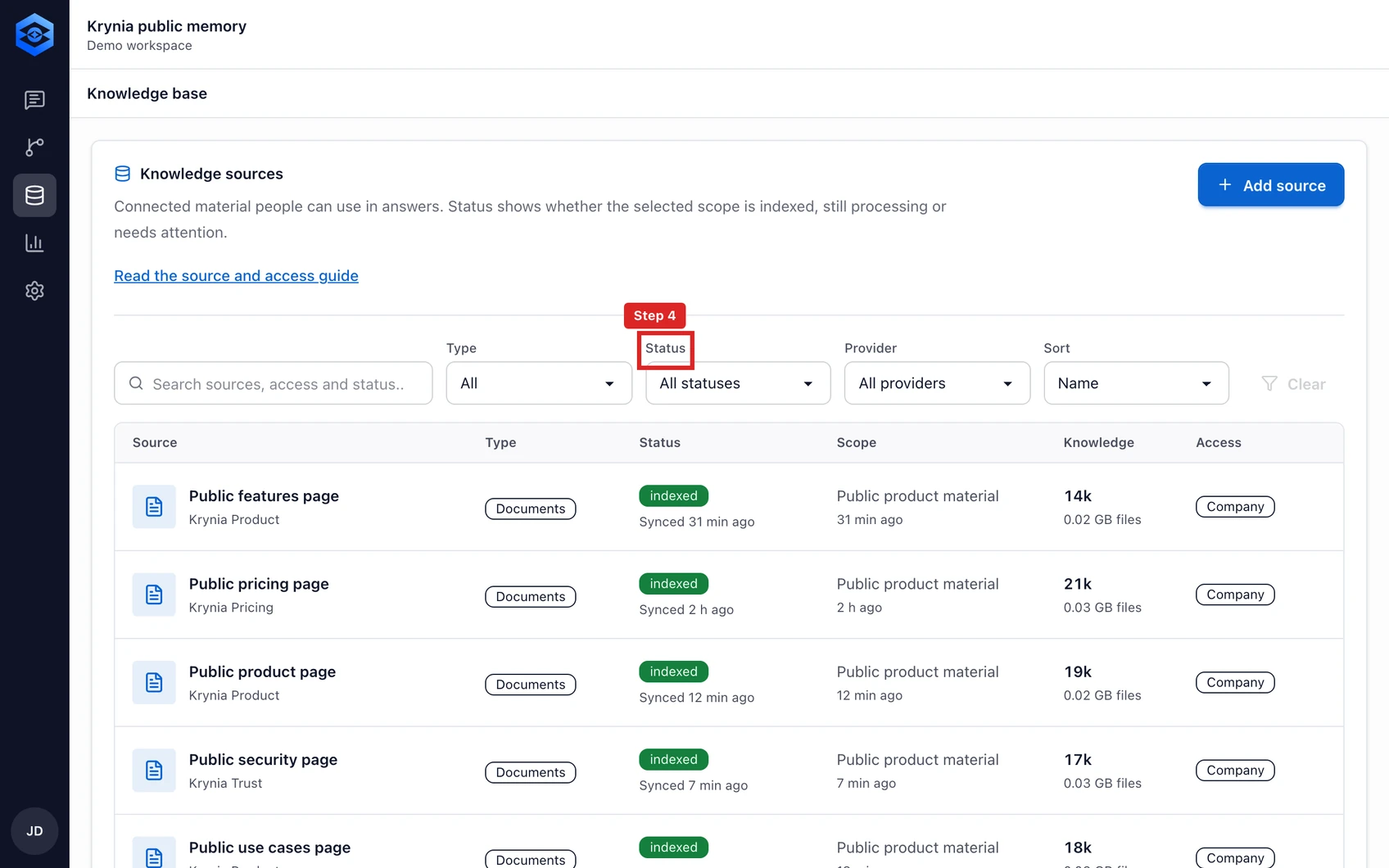The width and height of the screenshot is (1389, 868).
Task: Click Documents tag on Public product page row
Action: (531, 684)
